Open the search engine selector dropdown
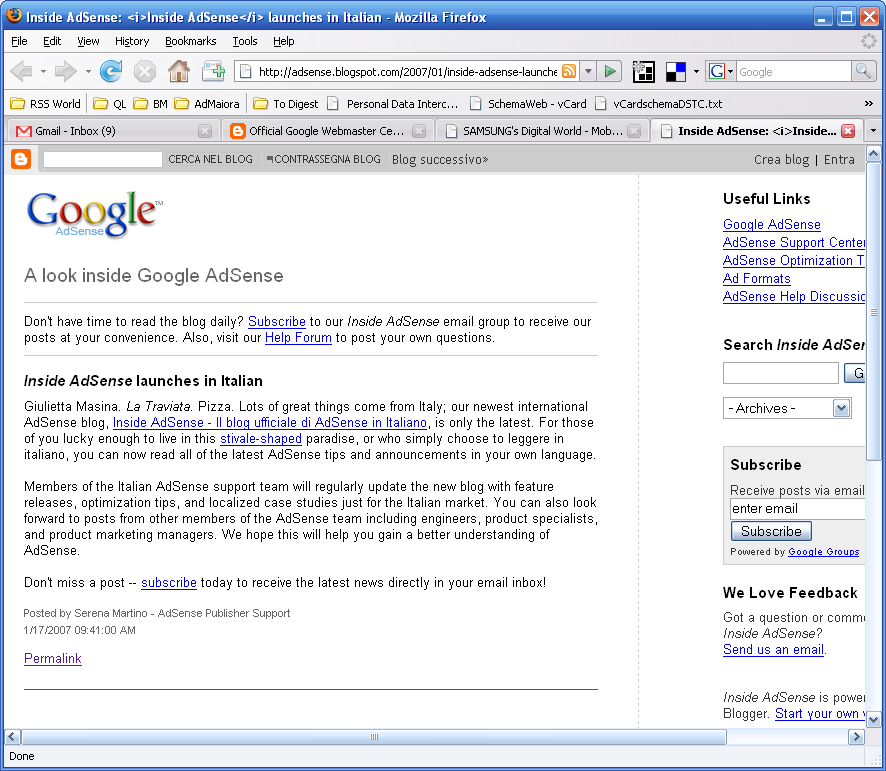 tap(720, 71)
